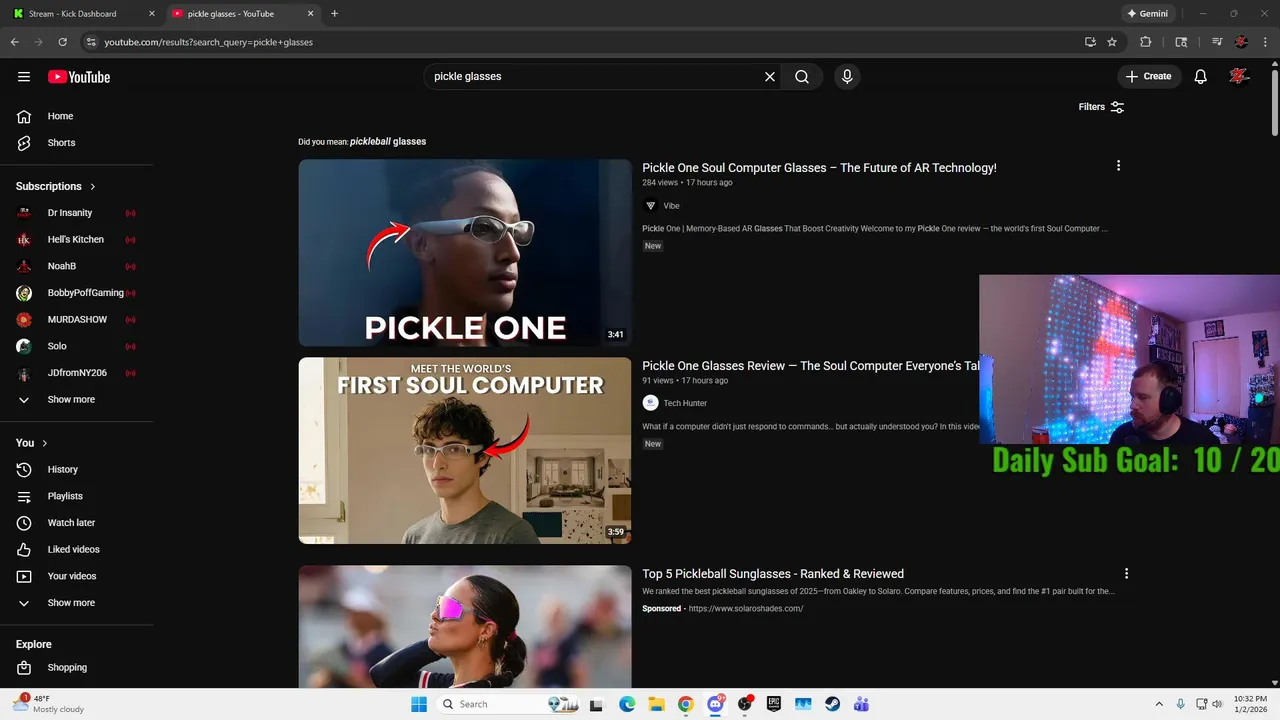Open Chrome extensions puzzle icon
Screen dimensions: 1280x720
(x=1146, y=42)
